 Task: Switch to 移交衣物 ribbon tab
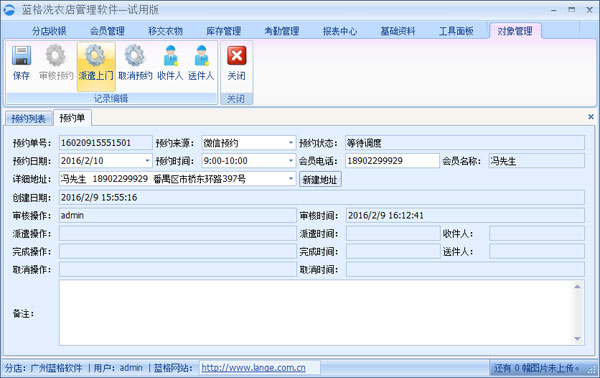[165, 31]
